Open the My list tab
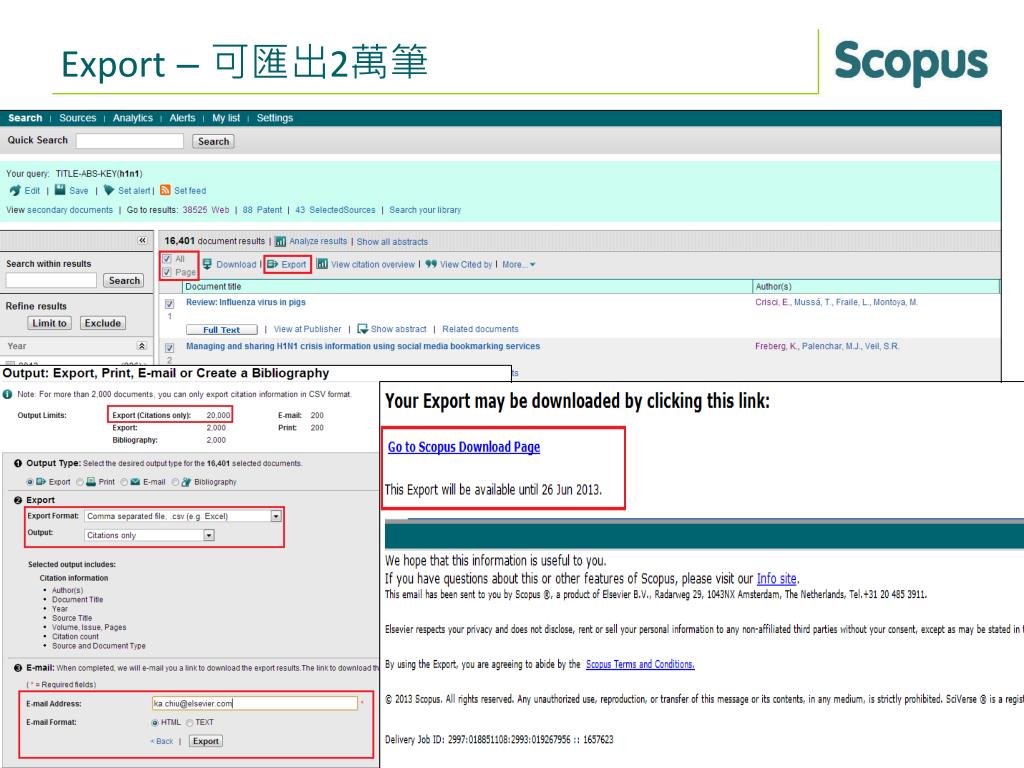This screenshot has height=768, width=1024. point(226,118)
